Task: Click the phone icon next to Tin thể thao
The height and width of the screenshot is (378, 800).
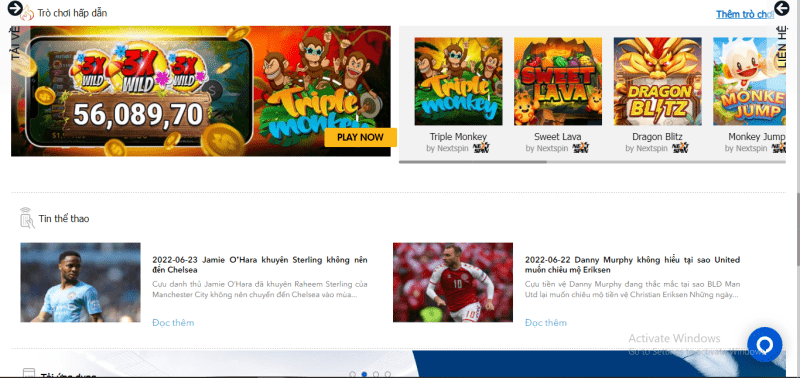Action: pos(27,218)
